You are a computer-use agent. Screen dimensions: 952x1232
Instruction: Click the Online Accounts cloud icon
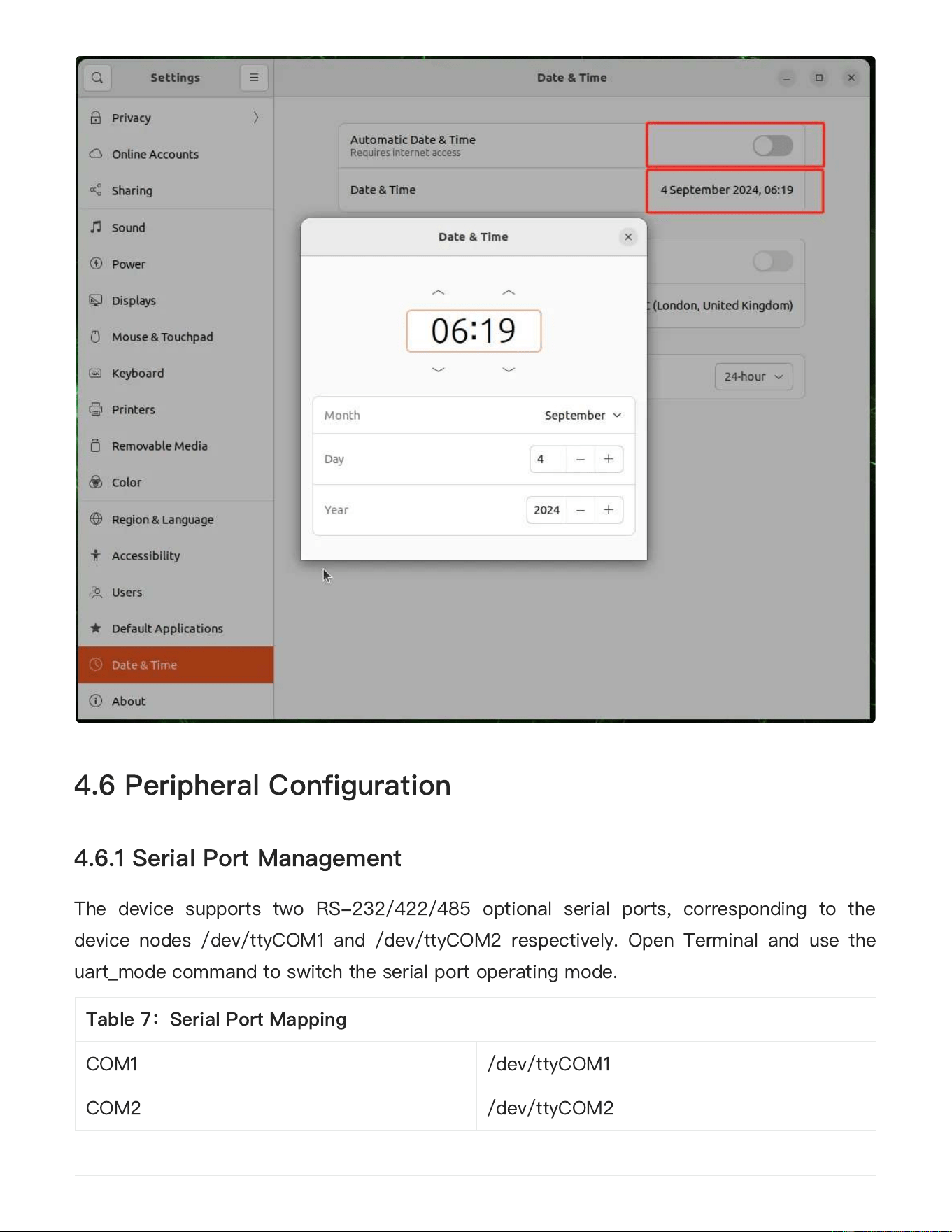coord(96,154)
